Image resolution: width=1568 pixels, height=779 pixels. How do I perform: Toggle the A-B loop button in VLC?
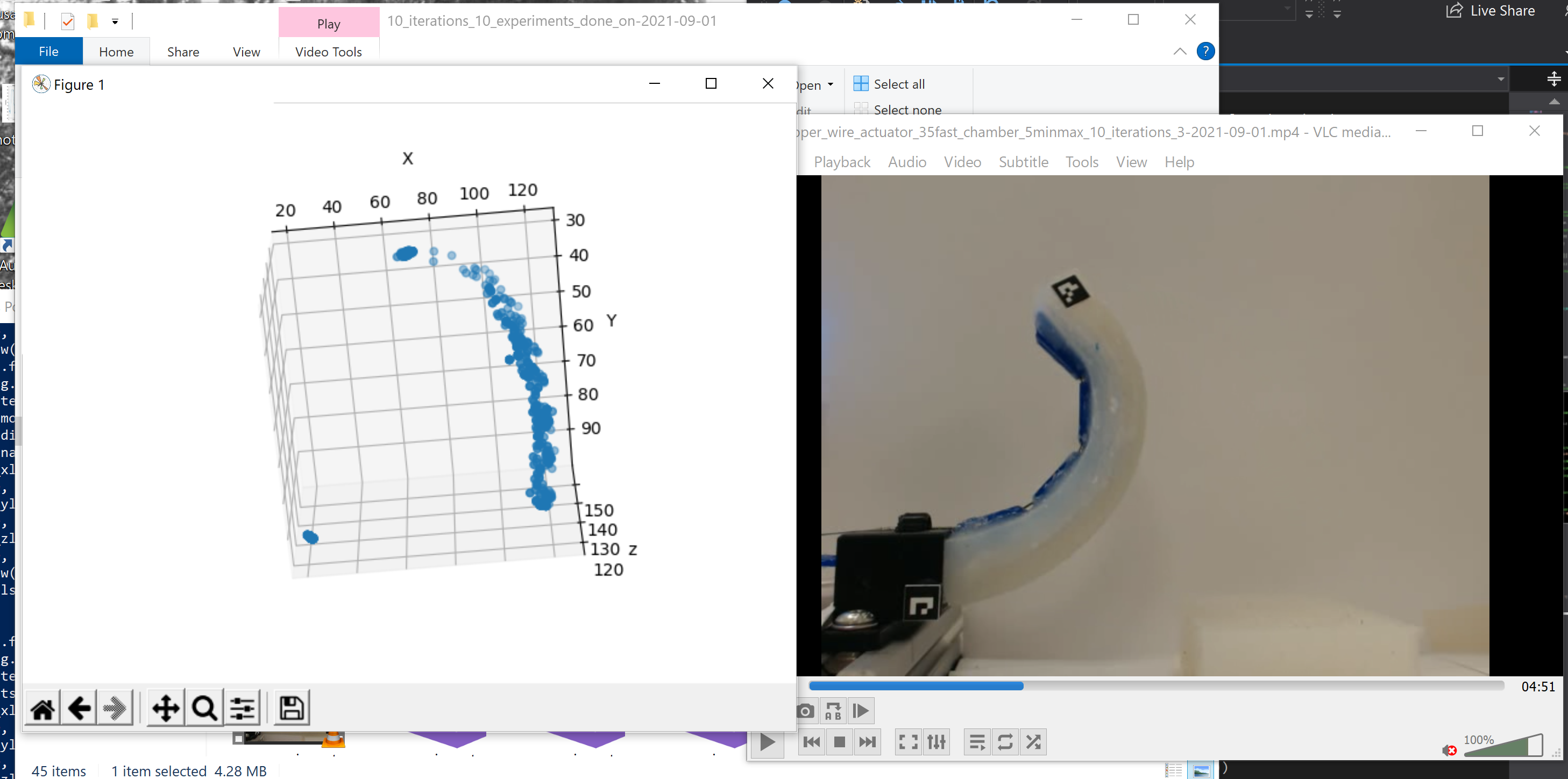833,711
